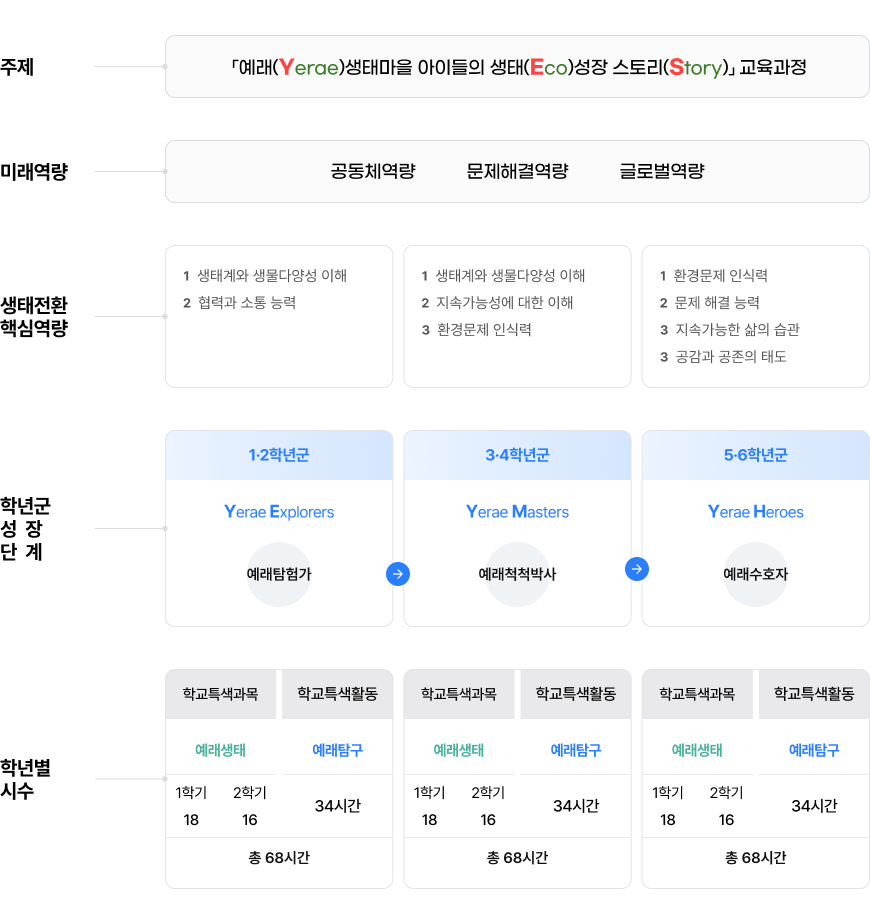Click the Yerae Eco Story curriculum title
Screen dimensions: 870x917
pos(517,67)
